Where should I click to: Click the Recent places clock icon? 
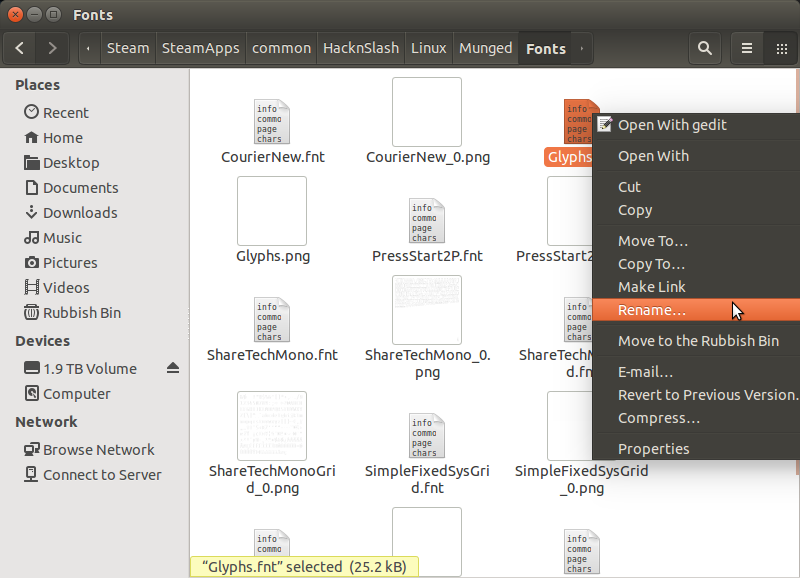31,112
